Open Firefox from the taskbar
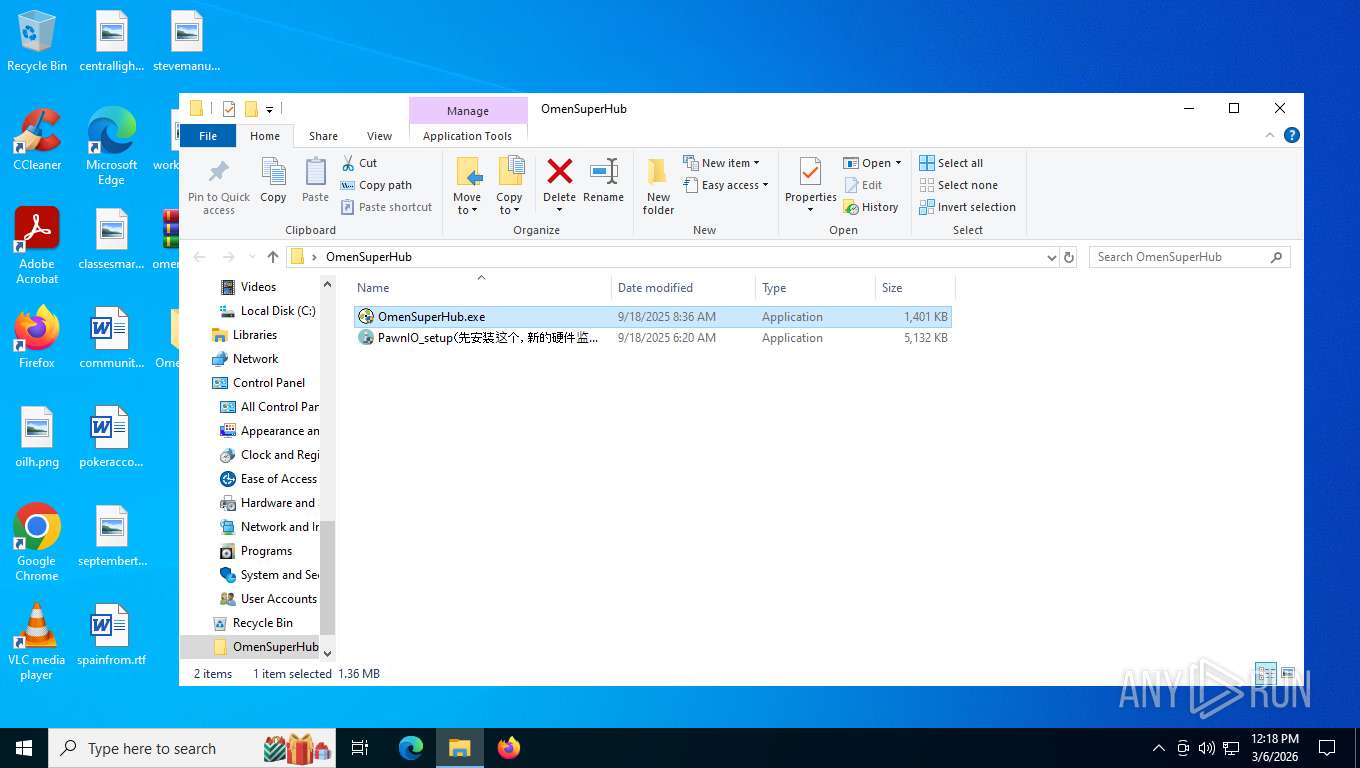 [x=509, y=747]
